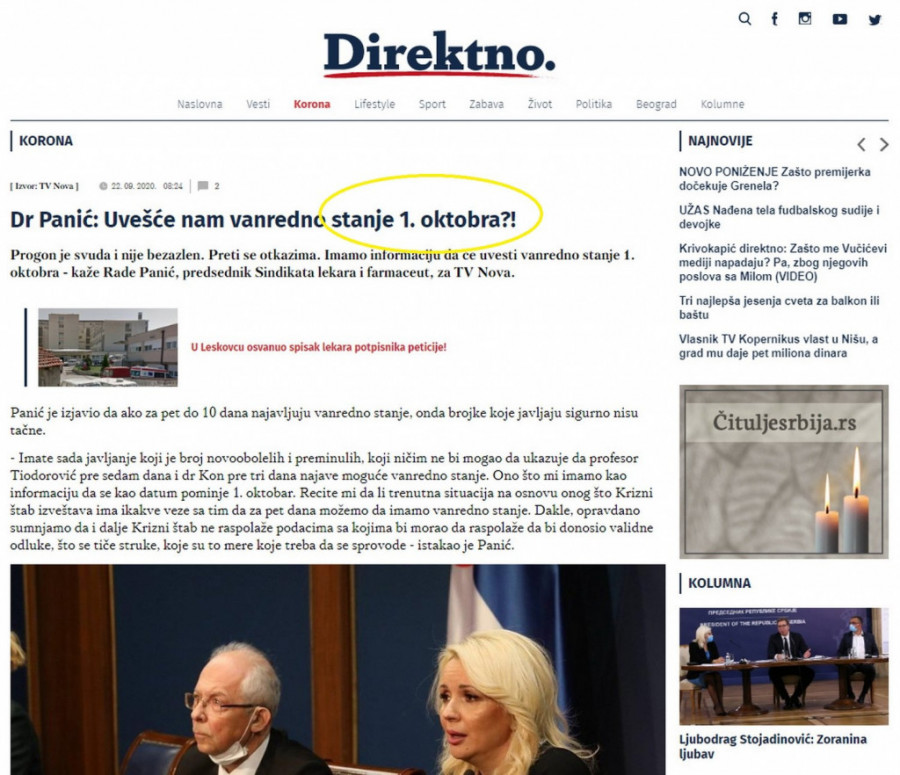
Task: Click the Direktno site logo
Action: tap(438, 54)
